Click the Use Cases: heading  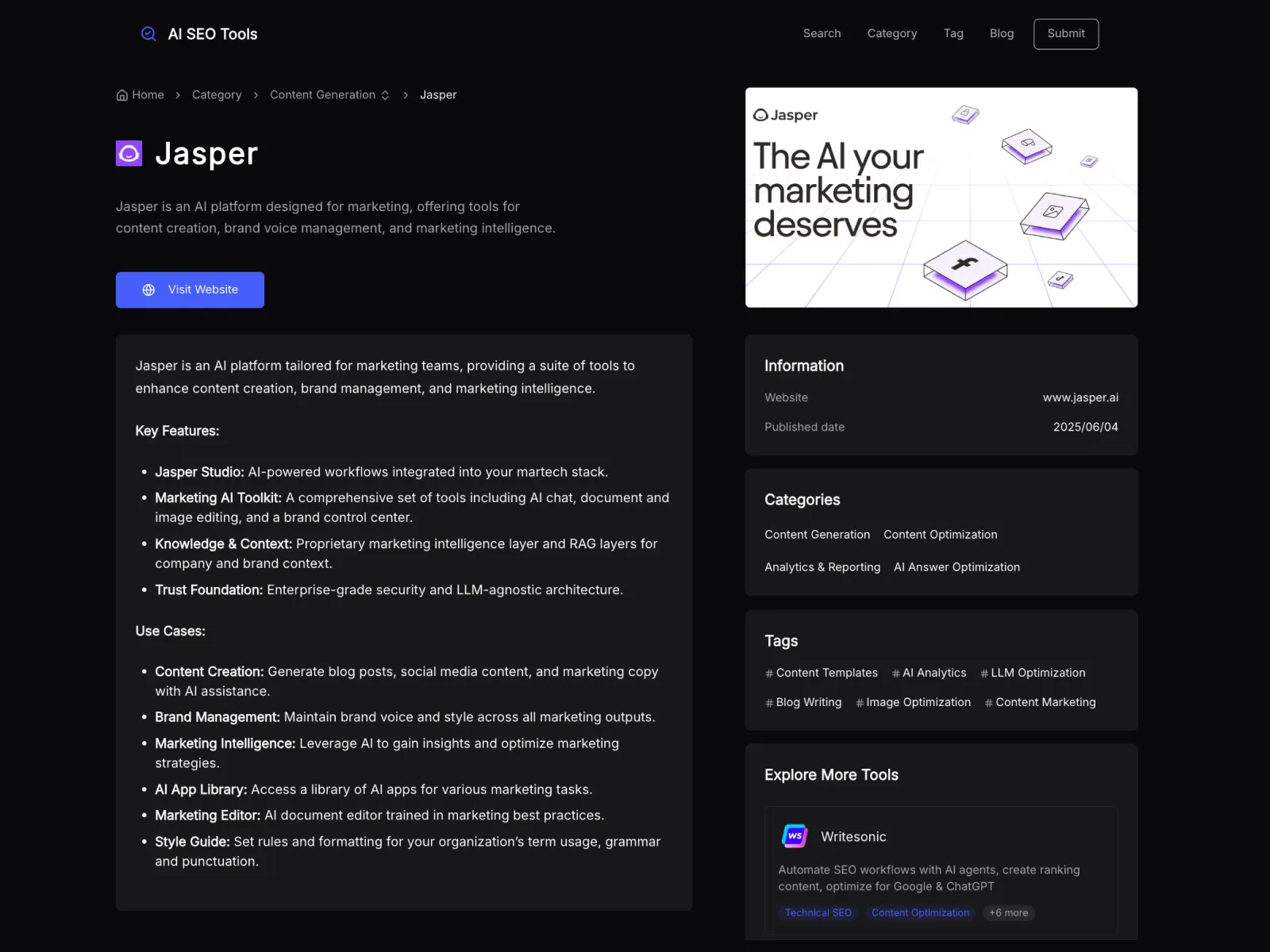coord(170,631)
